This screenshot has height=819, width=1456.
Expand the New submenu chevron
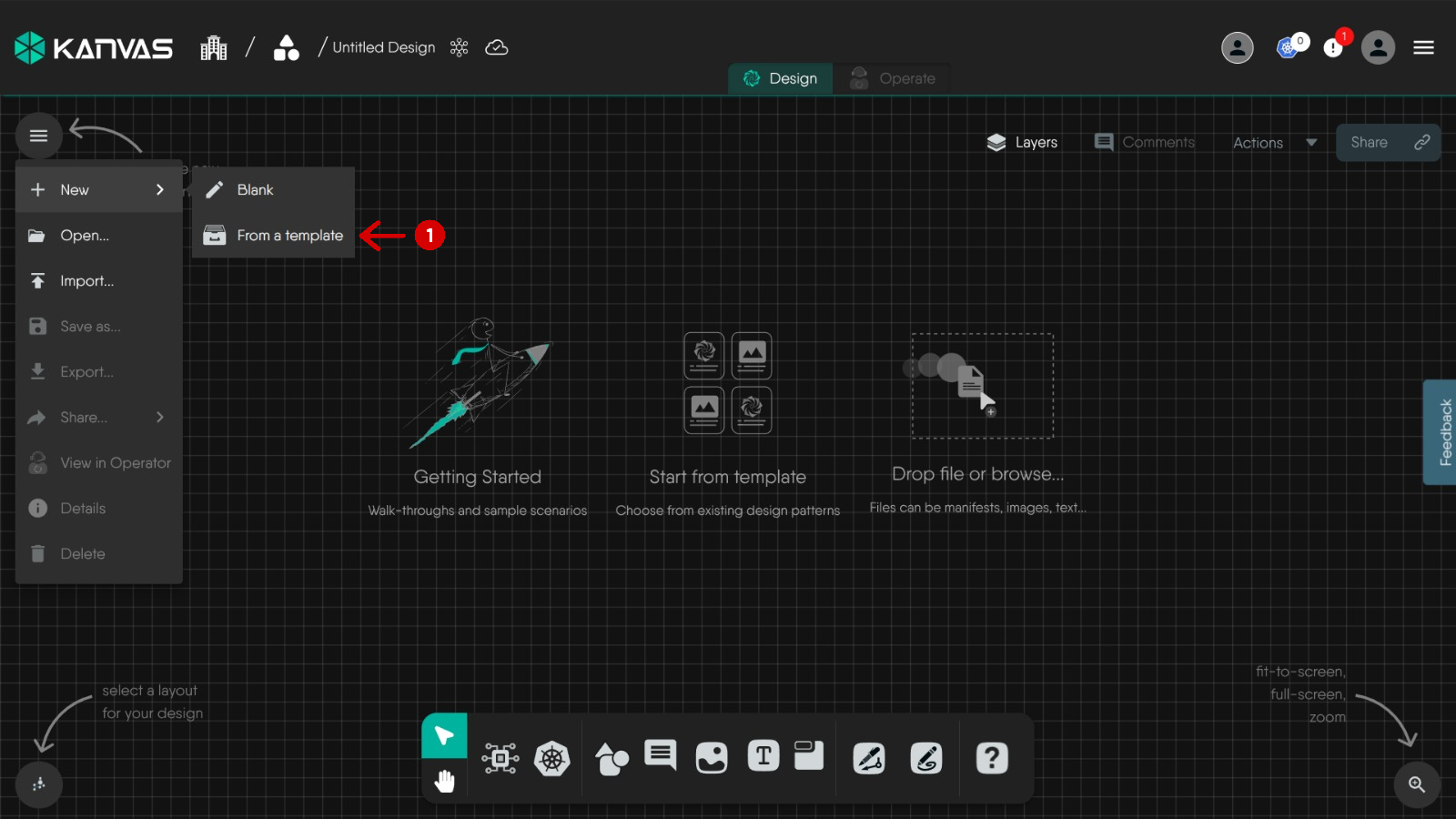(160, 189)
